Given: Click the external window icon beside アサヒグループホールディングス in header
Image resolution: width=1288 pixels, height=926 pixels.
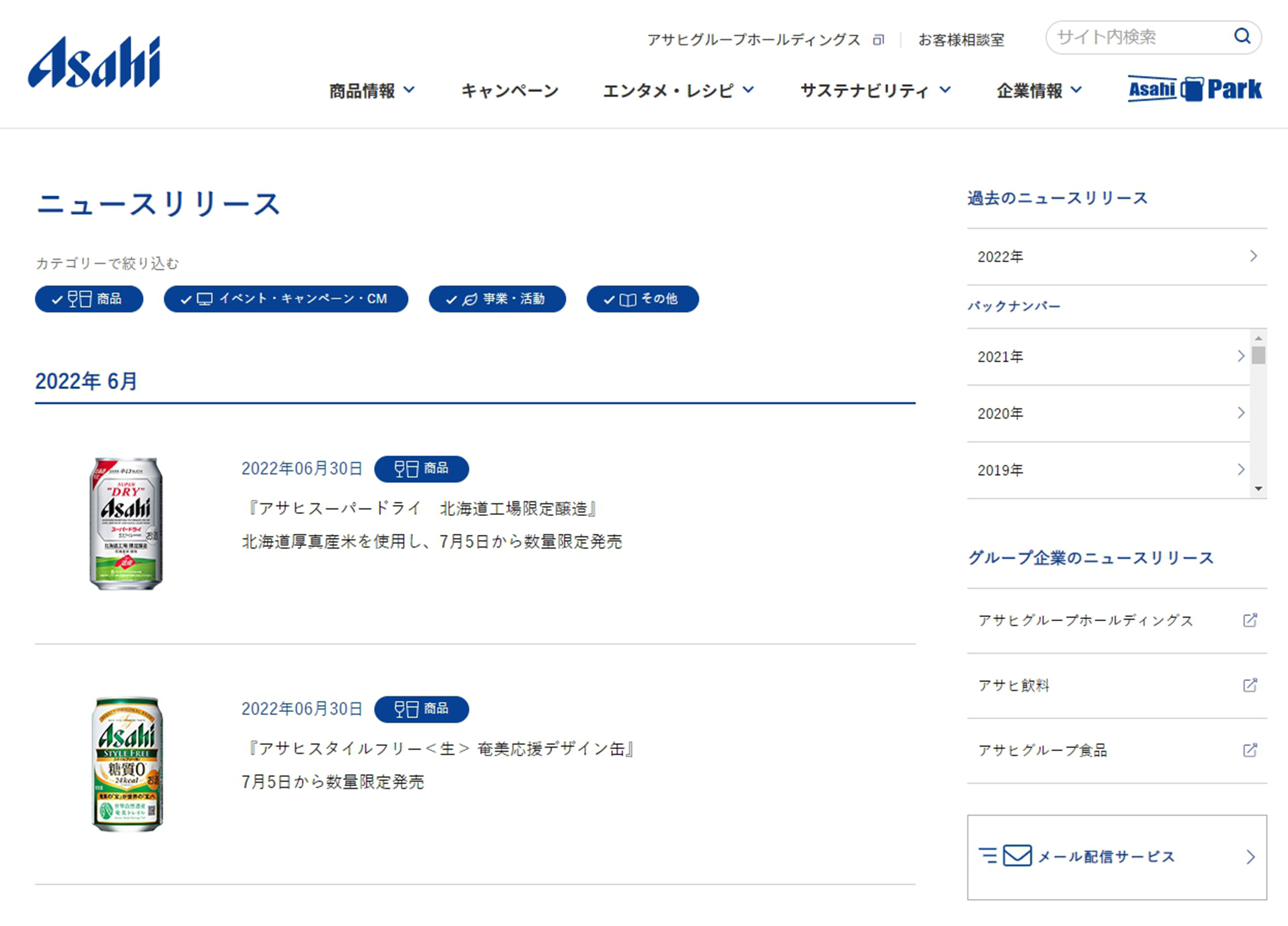Looking at the screenshot, I should [x=878, y=40].
